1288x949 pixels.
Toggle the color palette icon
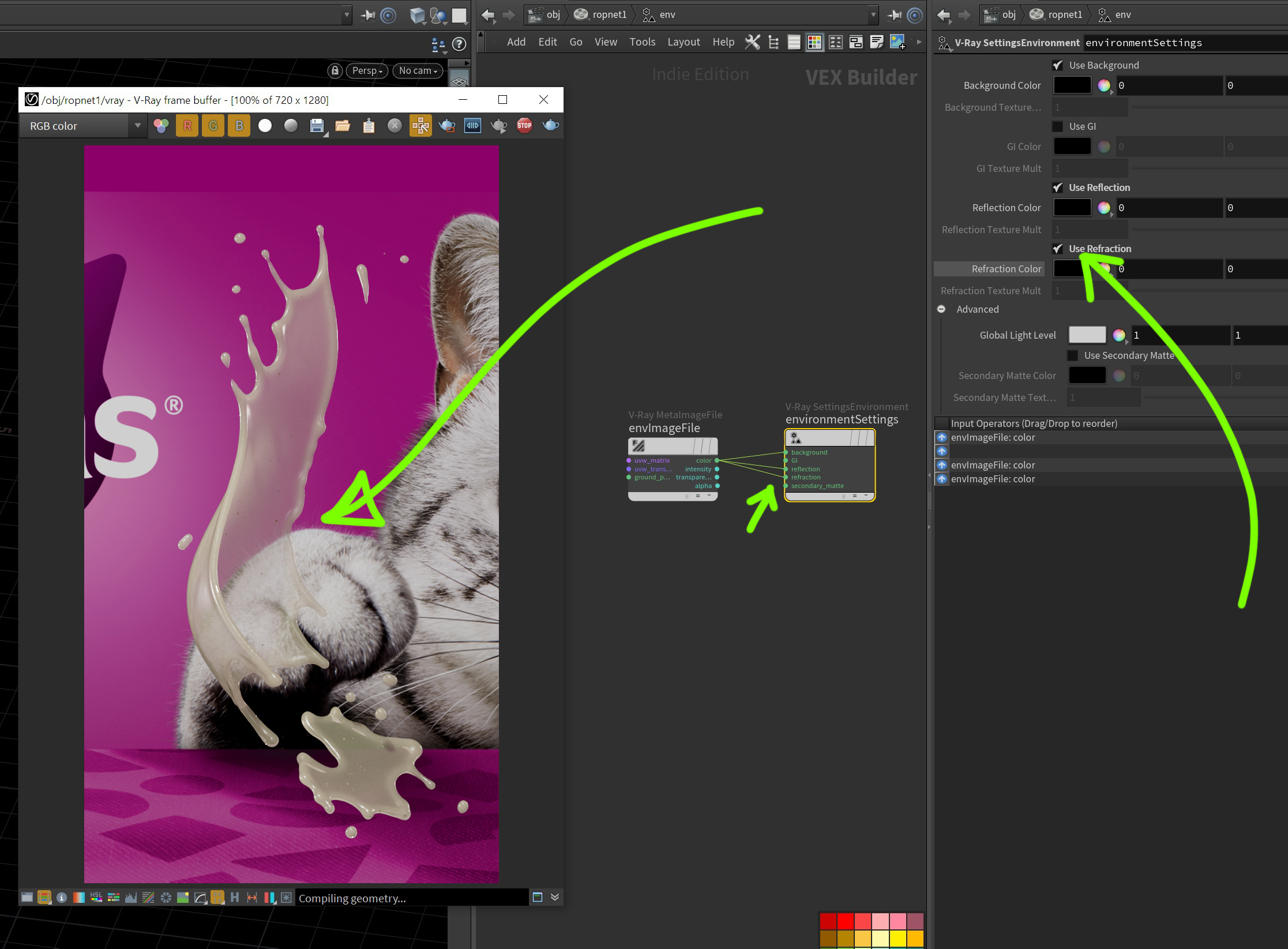[814, 42]
